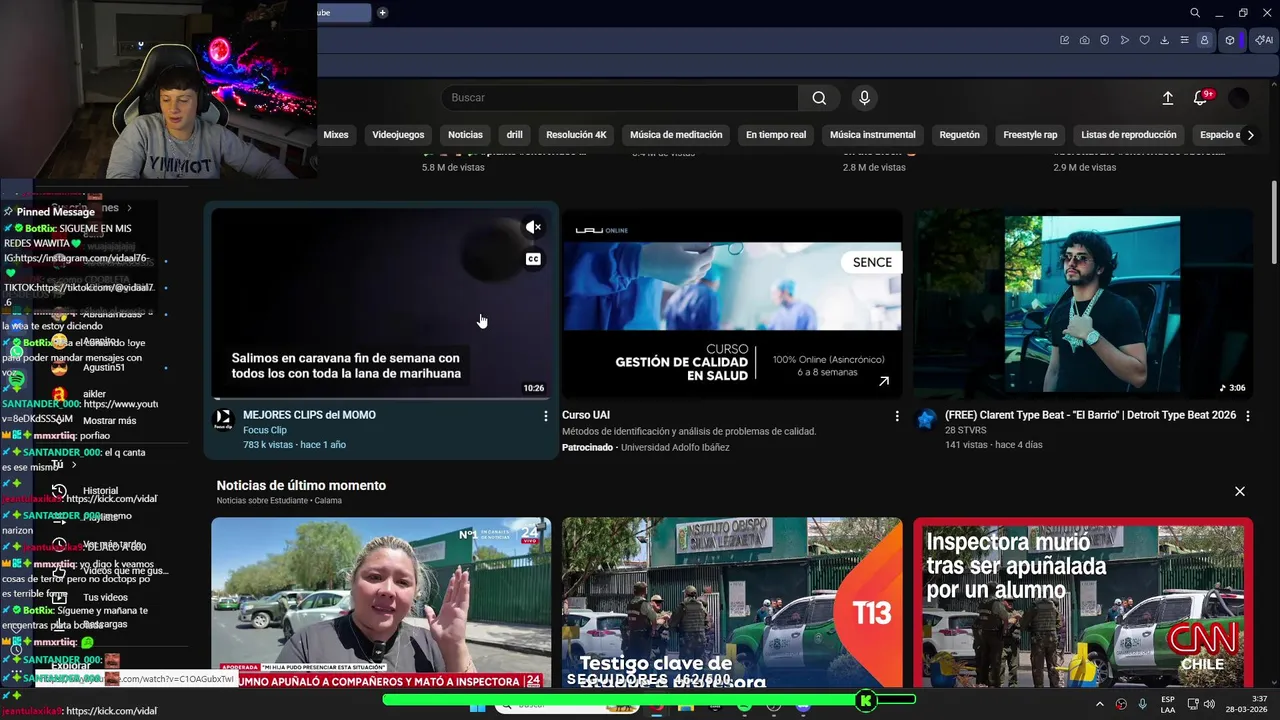Unmute the MOMO video preview
The width and height of the screenshot is (1280, 720).
pyautogui.click(x=534, y=227)
